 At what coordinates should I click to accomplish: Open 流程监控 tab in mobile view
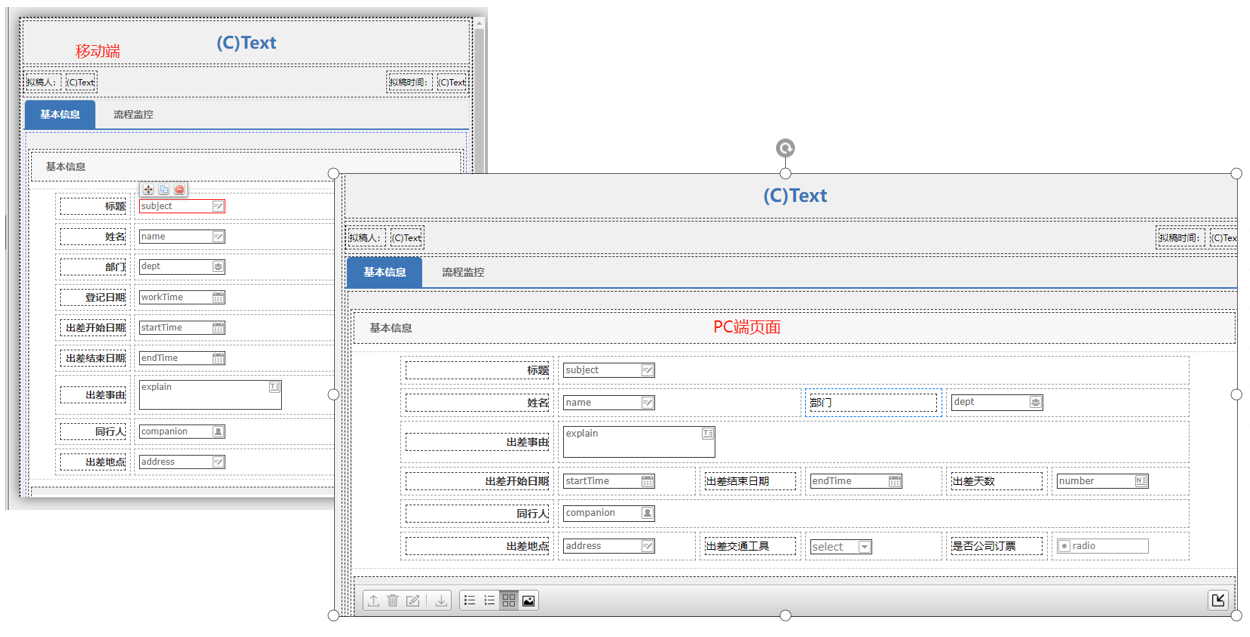[133, 114]
